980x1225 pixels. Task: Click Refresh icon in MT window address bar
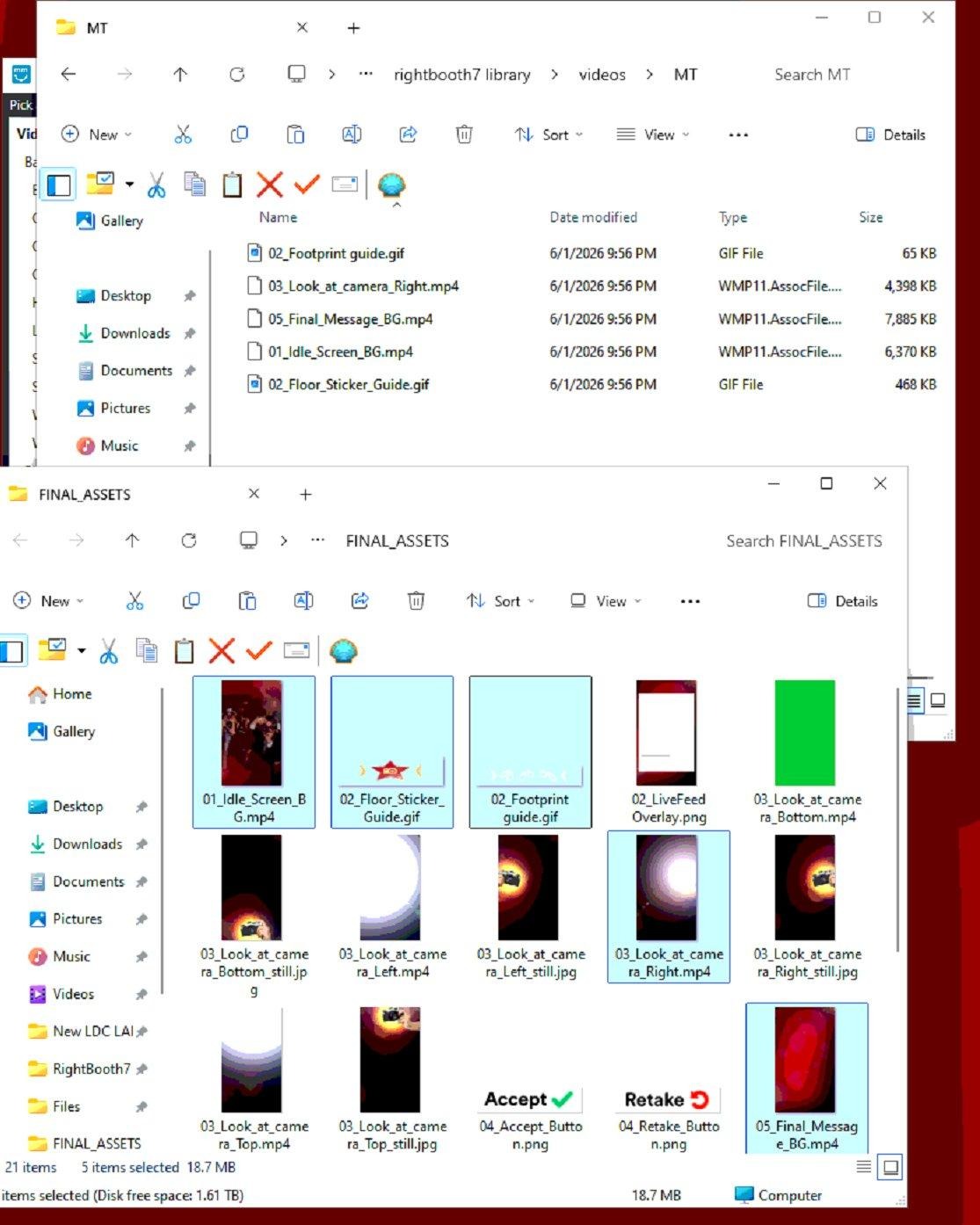237,75
